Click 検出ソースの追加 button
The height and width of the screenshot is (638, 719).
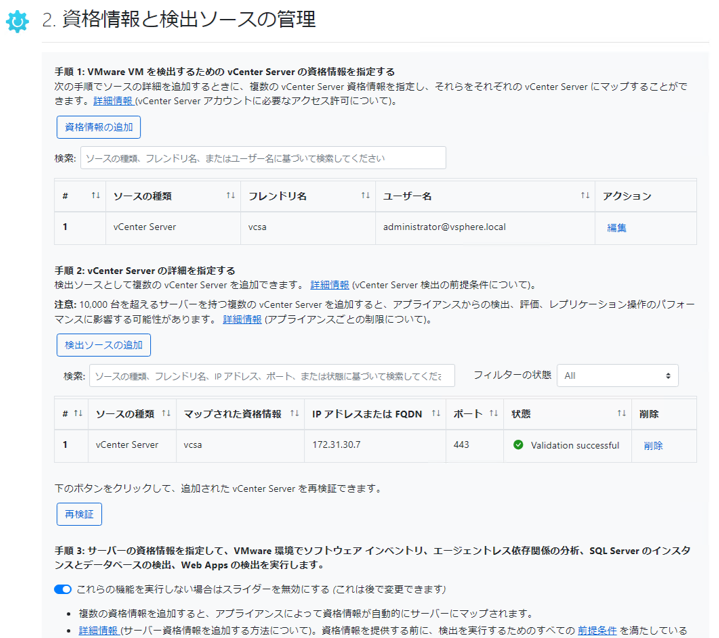pos(103,345)
